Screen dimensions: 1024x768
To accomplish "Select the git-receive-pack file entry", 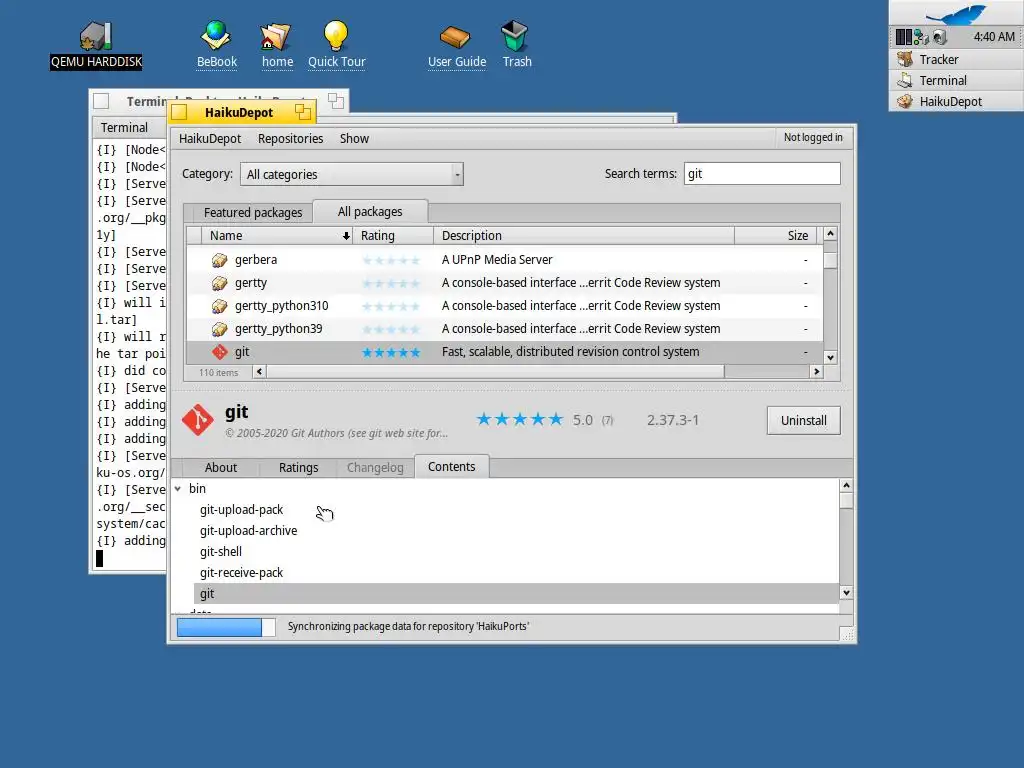I will tap(242, 572).
